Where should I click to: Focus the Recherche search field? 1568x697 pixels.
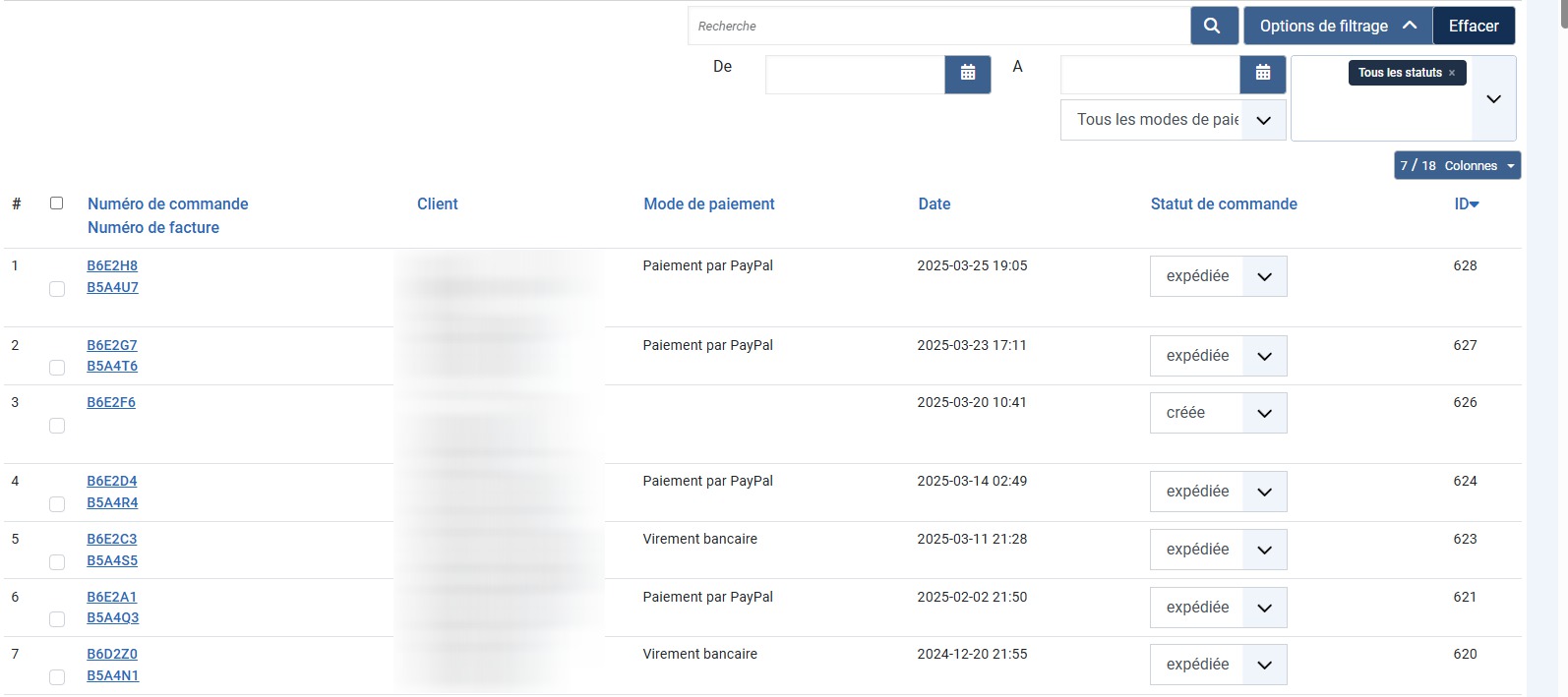point(938,27)
